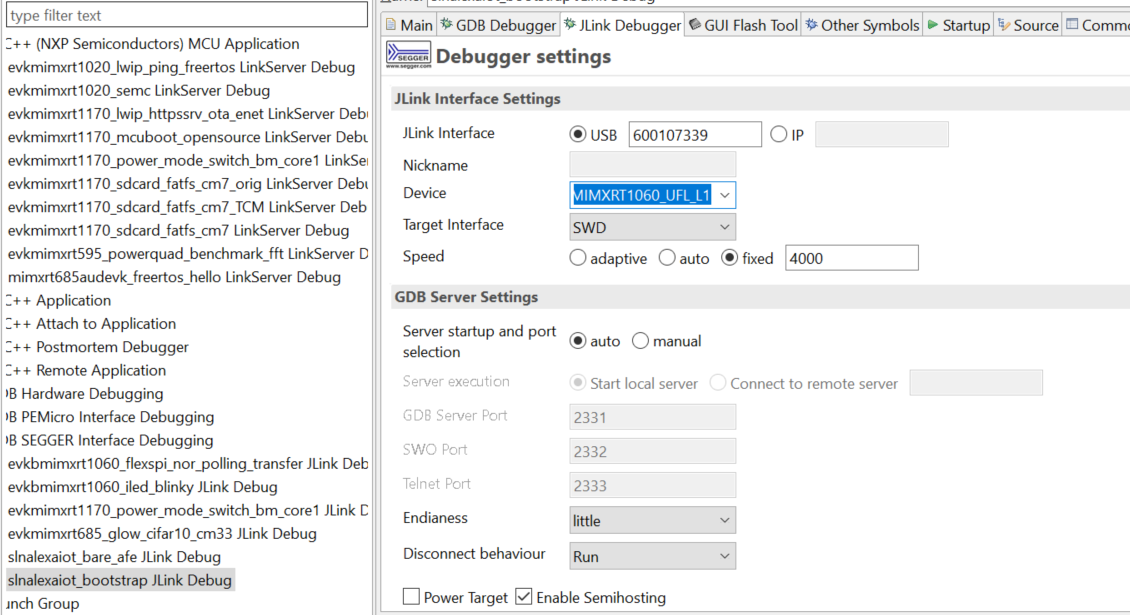Screen dimensions: 1130x615
Task: Click the green Startup arrow icon
Action: click(x=933, y=25)
